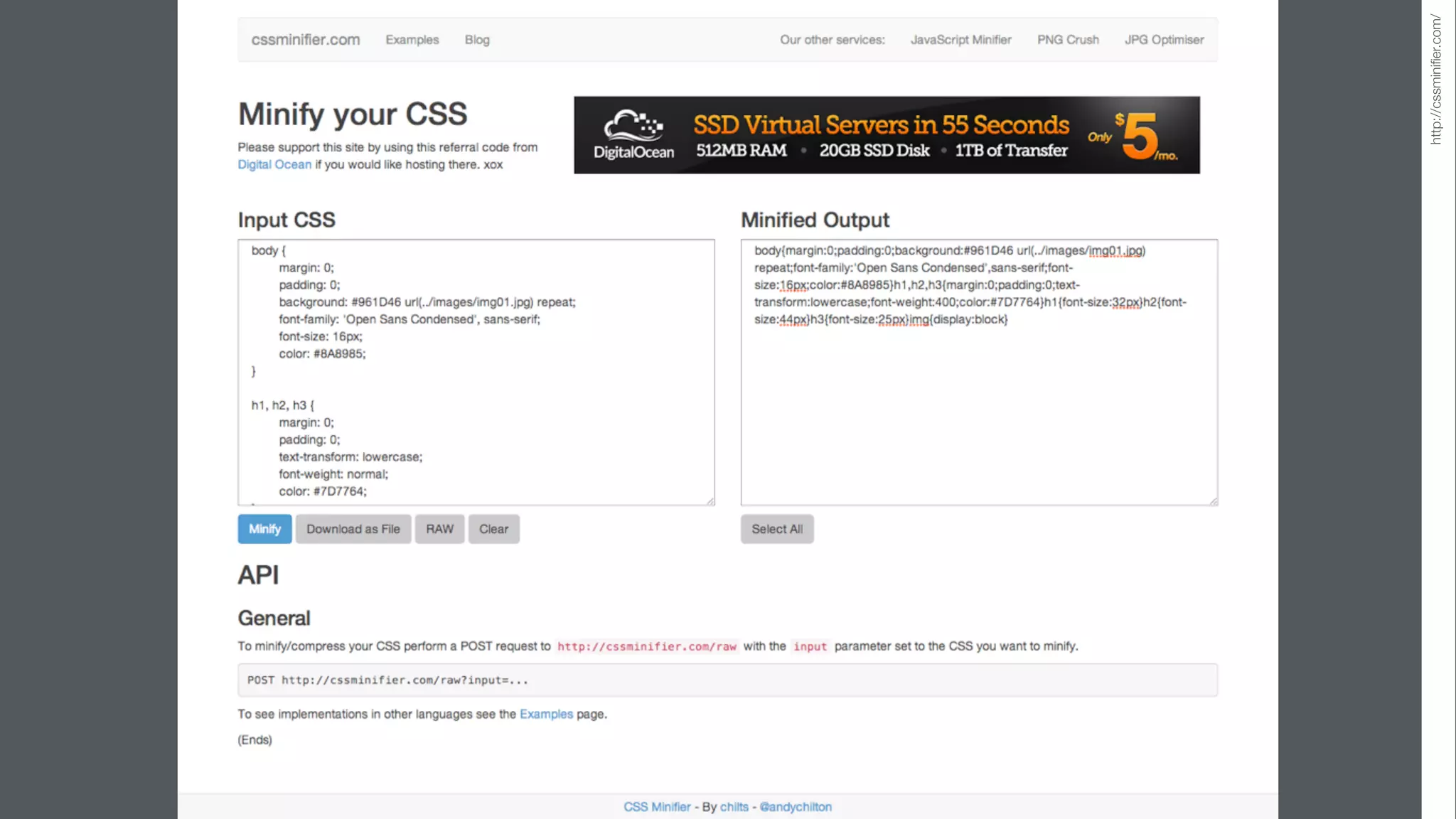Viewport: 1456px width, 819px height.
Task: Click the '(Ends)' text below API section
Action: tap(255, 739)
